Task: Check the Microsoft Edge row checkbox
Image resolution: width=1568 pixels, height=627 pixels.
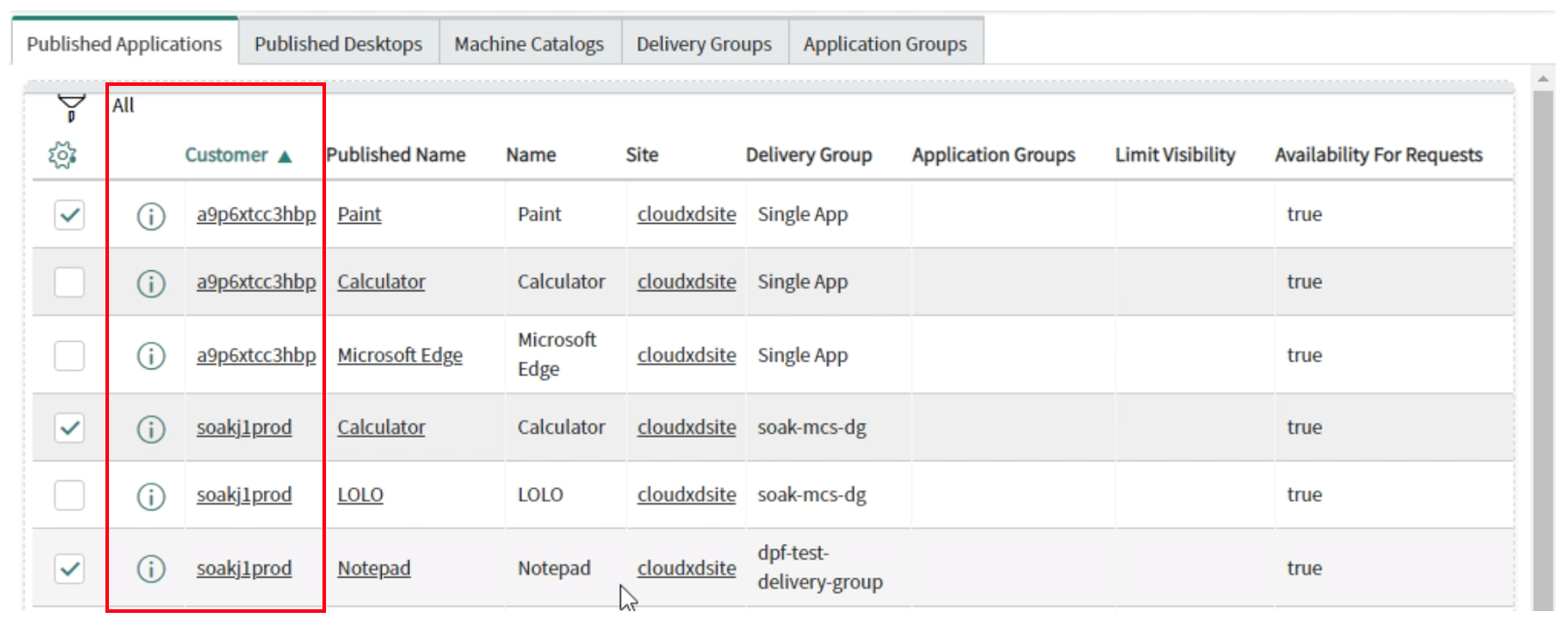Action: pyautogui.click(x=69, y=356)
